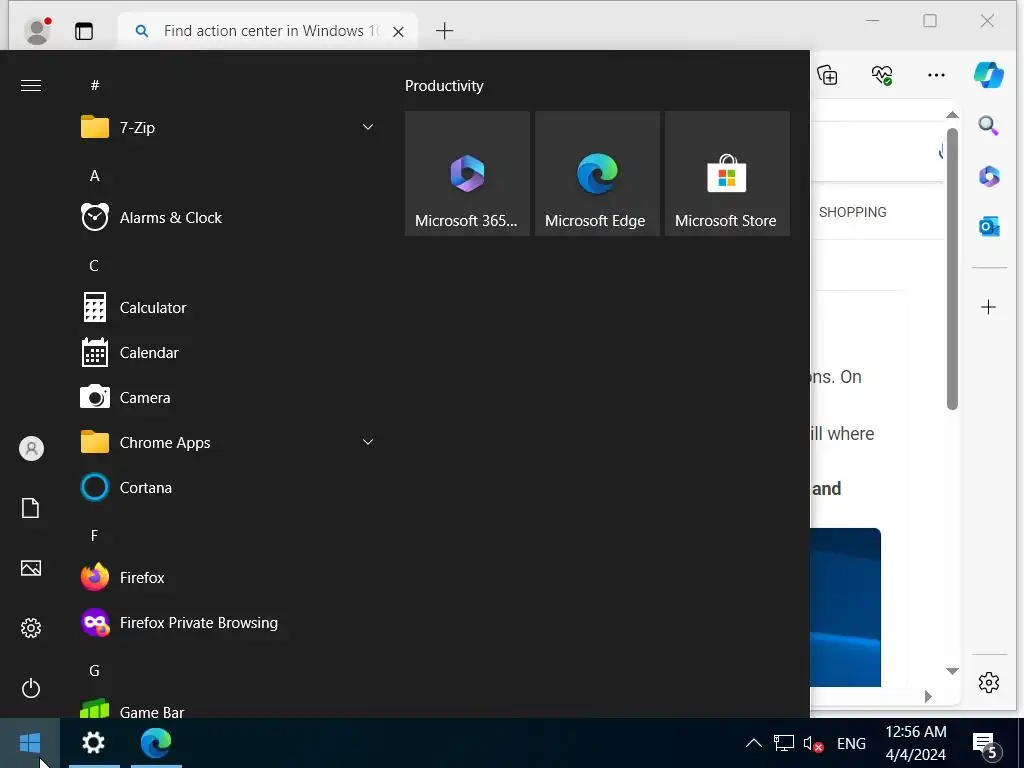Launch Cortana from the app list
The width and height of the screenshot is (1024, 768).
click(x=229, y=488)
